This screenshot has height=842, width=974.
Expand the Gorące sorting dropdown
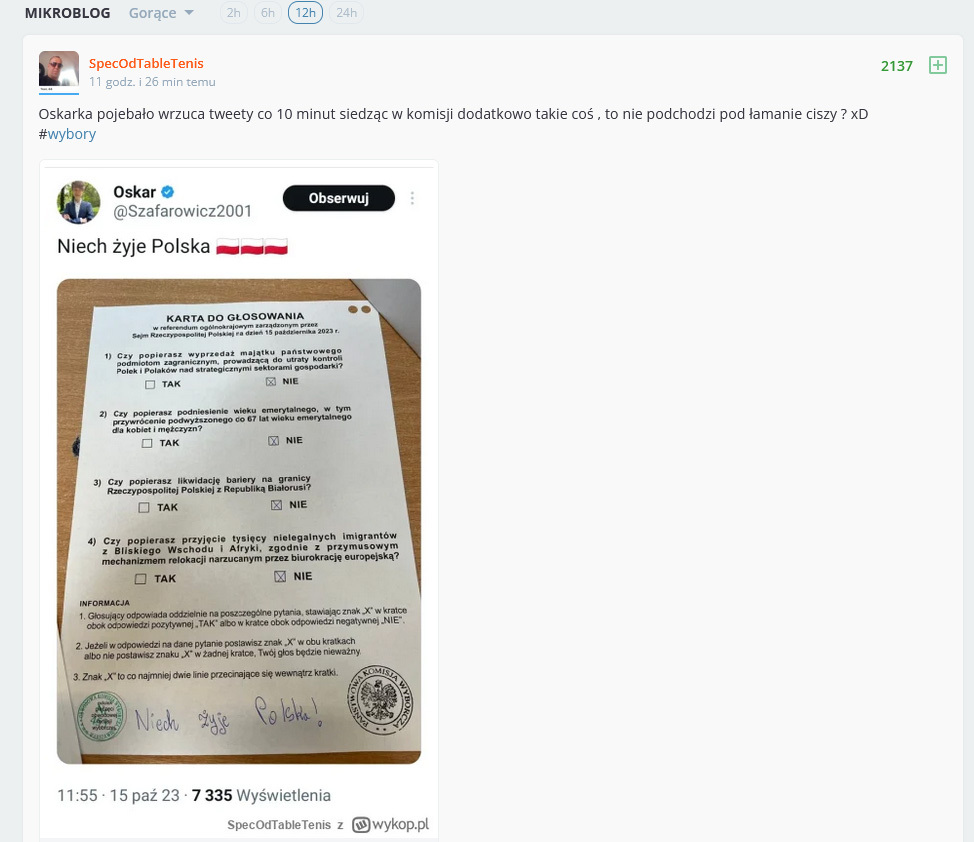[161, 13]
